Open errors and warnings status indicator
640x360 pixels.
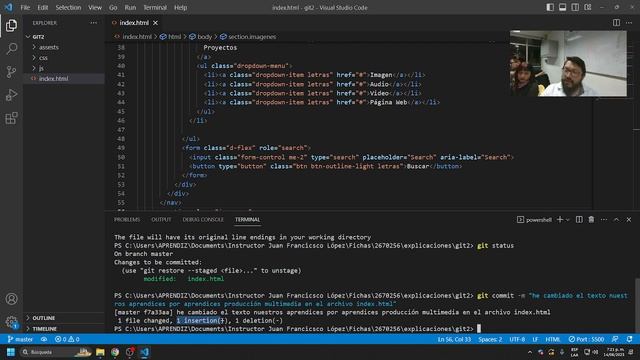(x=67, y=339)
